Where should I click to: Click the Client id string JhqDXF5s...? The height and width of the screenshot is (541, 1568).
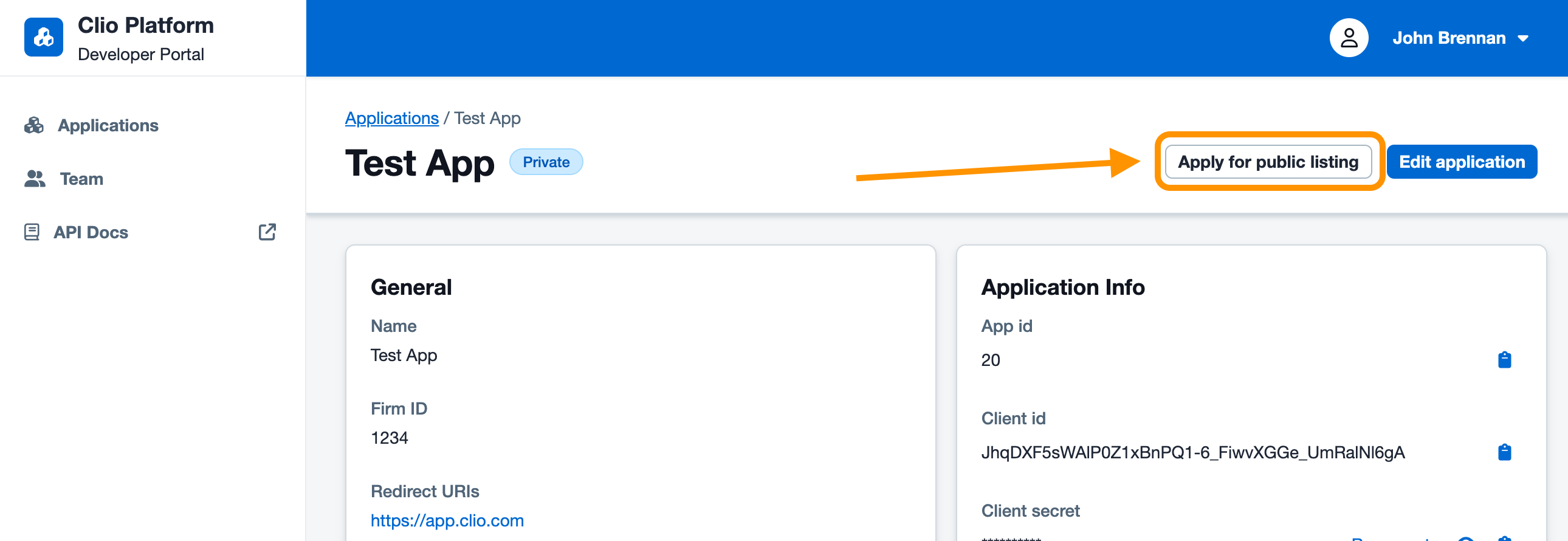pyautogui.click(x=1192, y=452)
